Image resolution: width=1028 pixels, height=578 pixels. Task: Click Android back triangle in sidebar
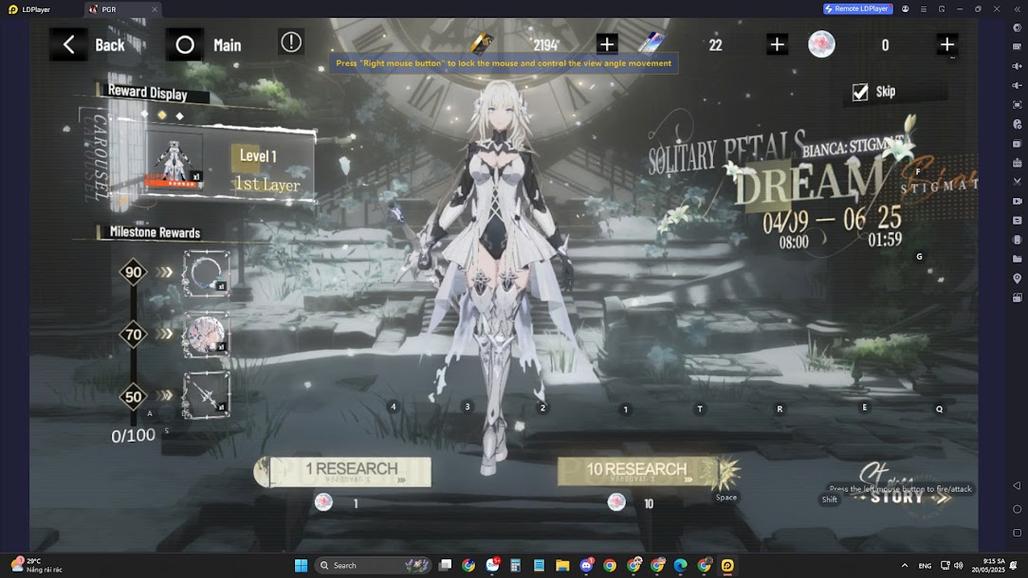[x=1017, y=486]
